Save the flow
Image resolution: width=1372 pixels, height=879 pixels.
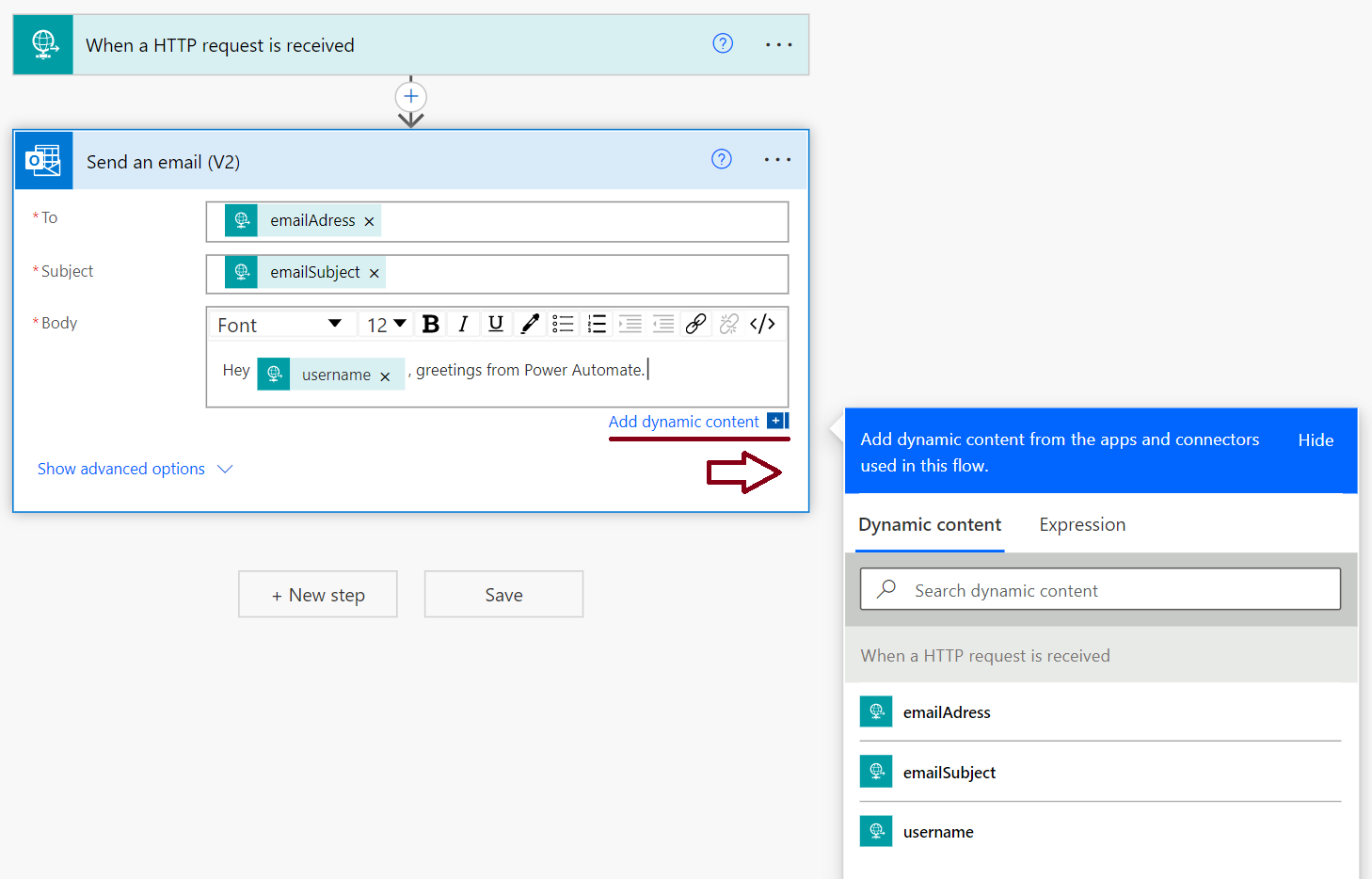tap(503, 594)
